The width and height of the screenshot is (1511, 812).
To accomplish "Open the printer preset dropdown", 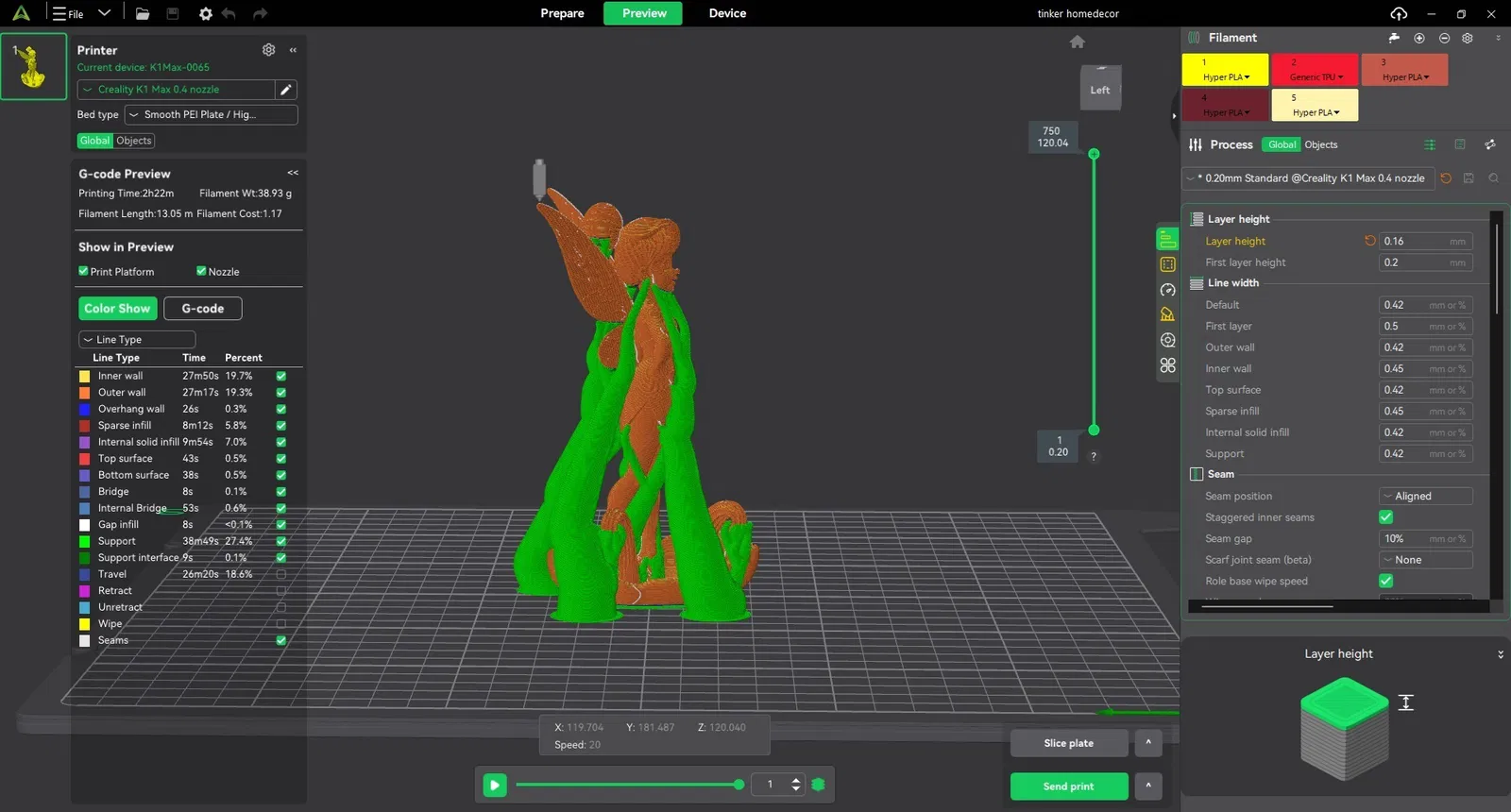I will [x=177, y=89].
